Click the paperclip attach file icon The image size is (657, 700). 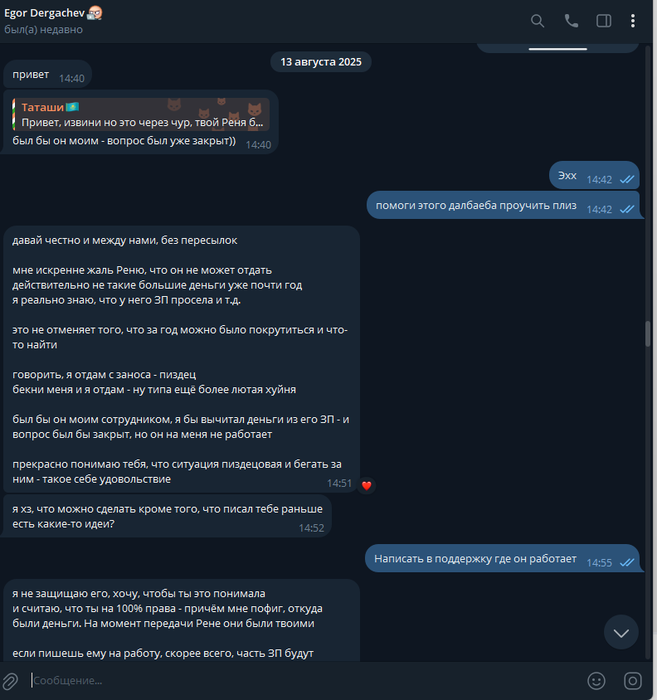click(10, 681)
